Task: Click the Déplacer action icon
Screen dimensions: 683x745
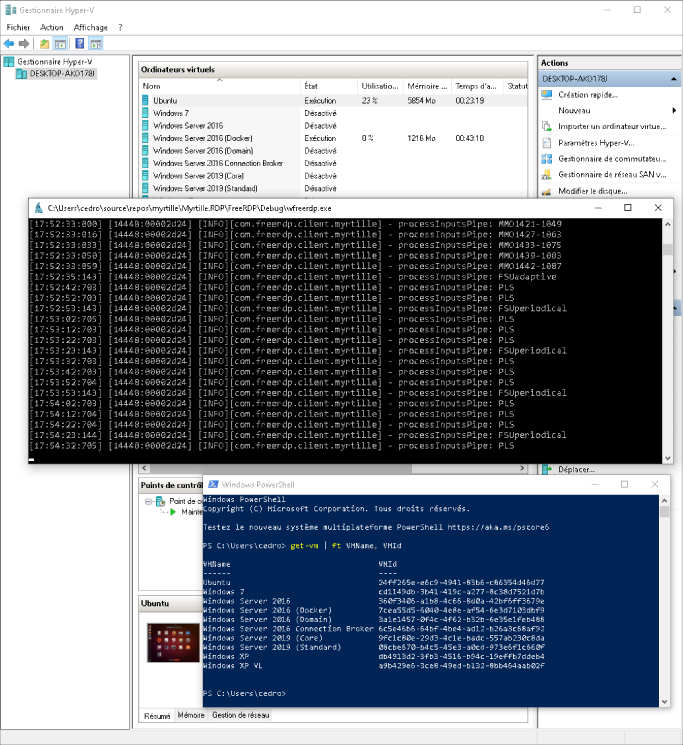Action: [547, 469]
